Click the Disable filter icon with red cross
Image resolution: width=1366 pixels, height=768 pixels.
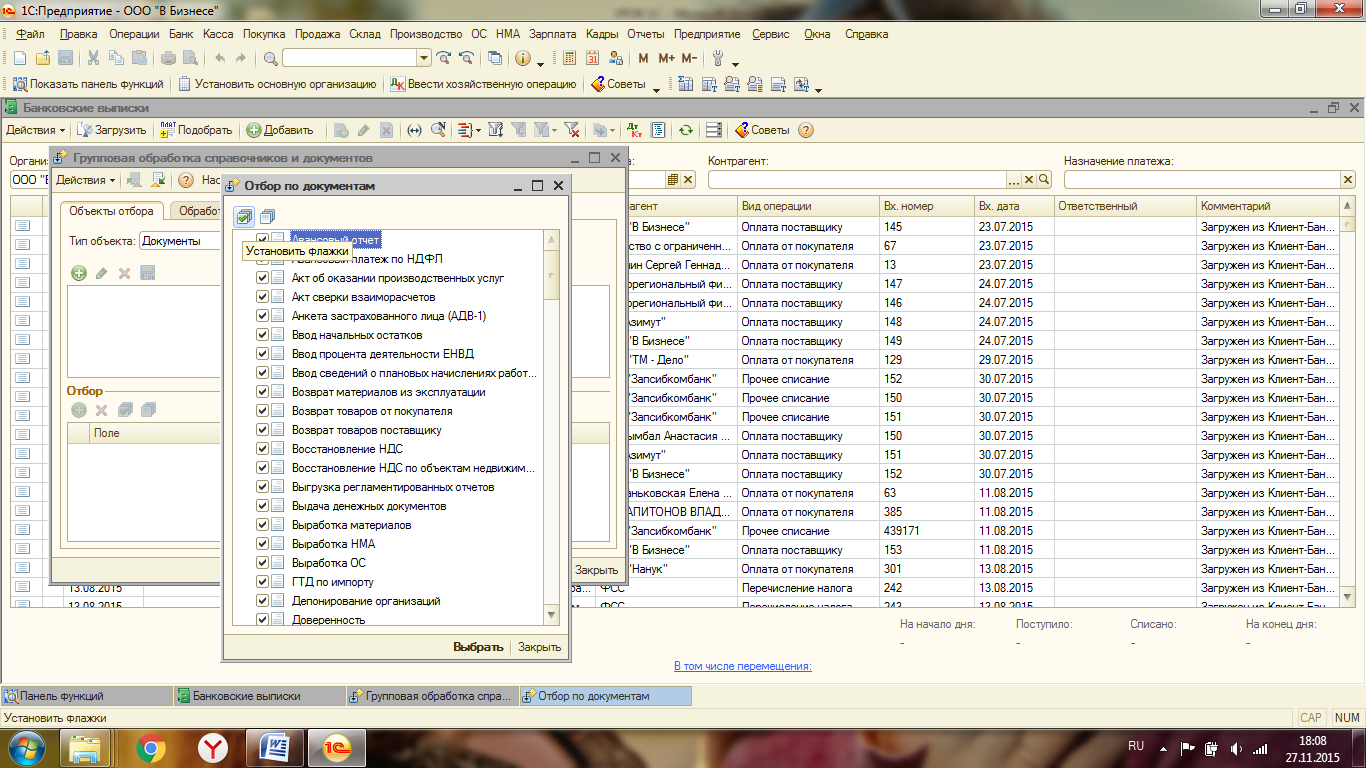point(571,130)
